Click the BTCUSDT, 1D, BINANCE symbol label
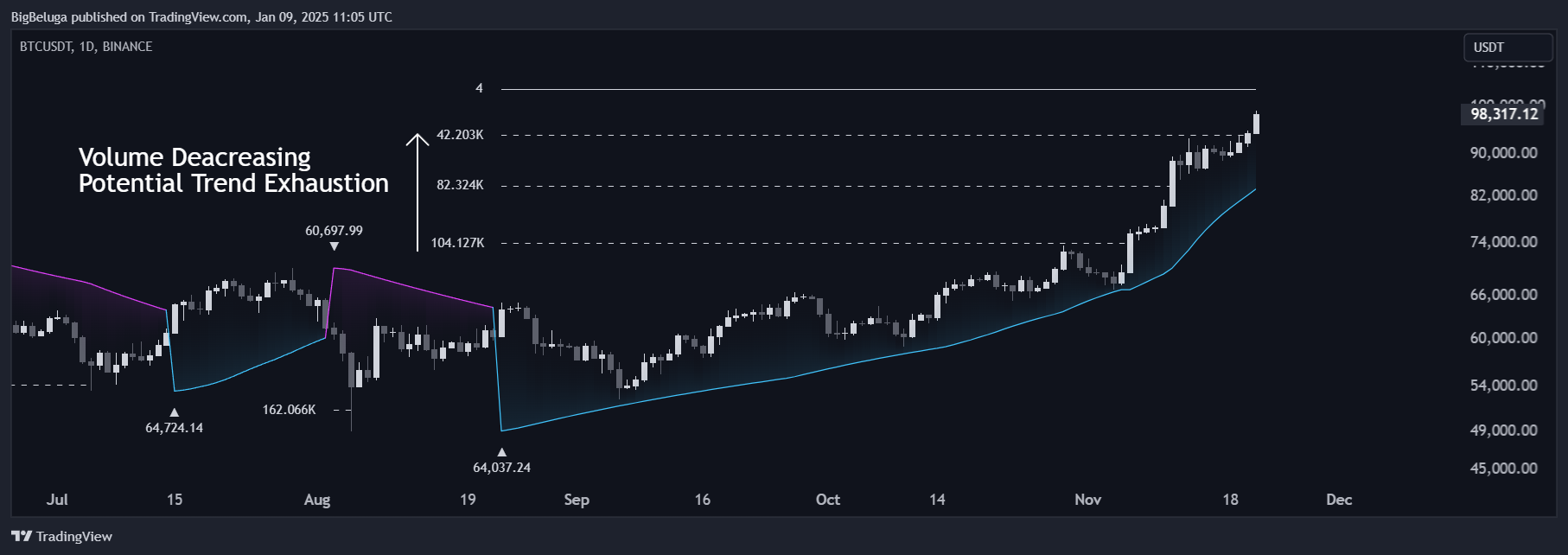This screenshot has width=1568, height=555. tap(86, 47)
